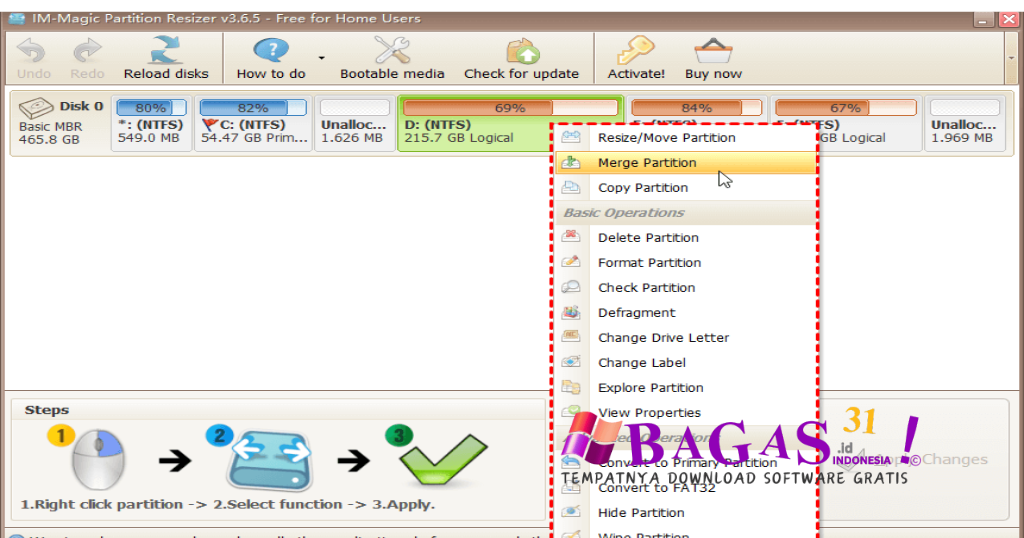1024x538 pixels.
Task: Choose Convert to FAT32 menu entry
Action: click(686, 488)
